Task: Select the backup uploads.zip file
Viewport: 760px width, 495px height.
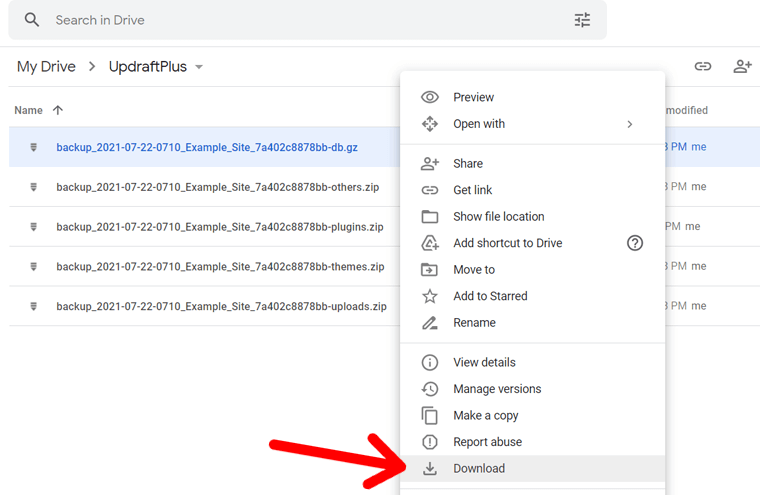Action: click(x=222, y=306)
